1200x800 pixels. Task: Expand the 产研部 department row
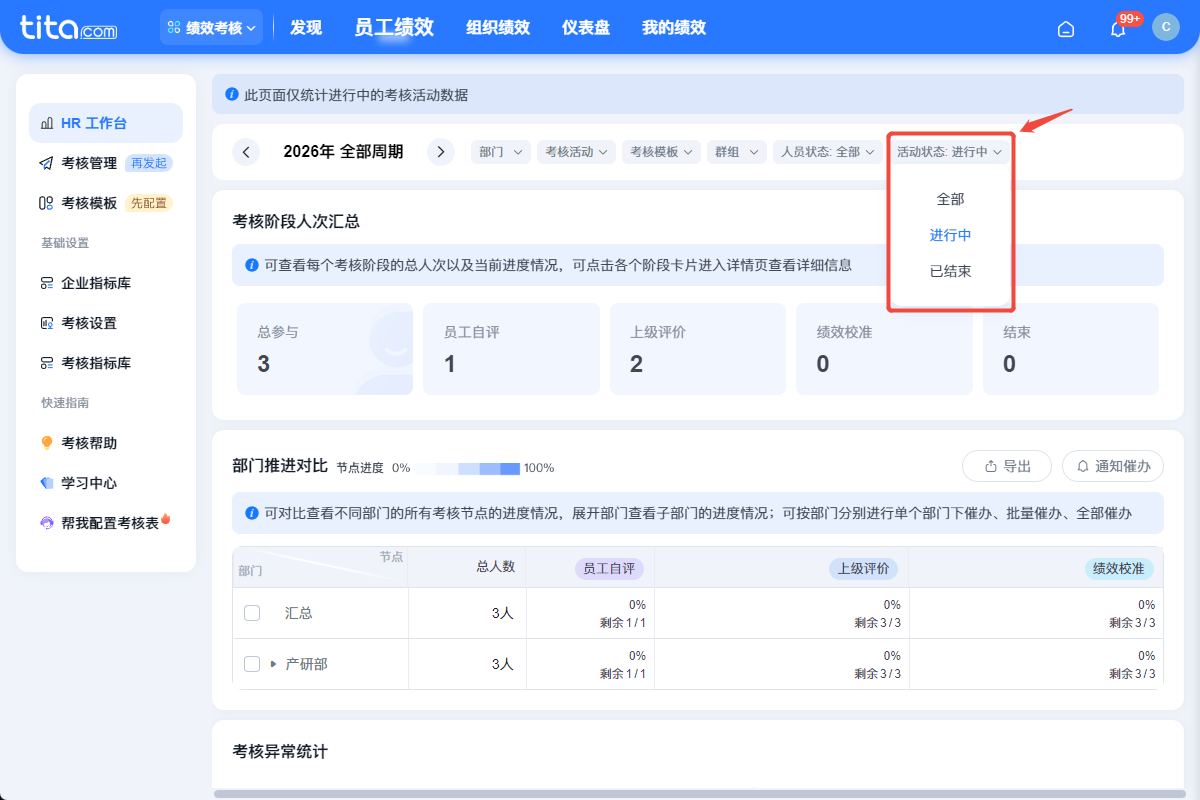273,663
